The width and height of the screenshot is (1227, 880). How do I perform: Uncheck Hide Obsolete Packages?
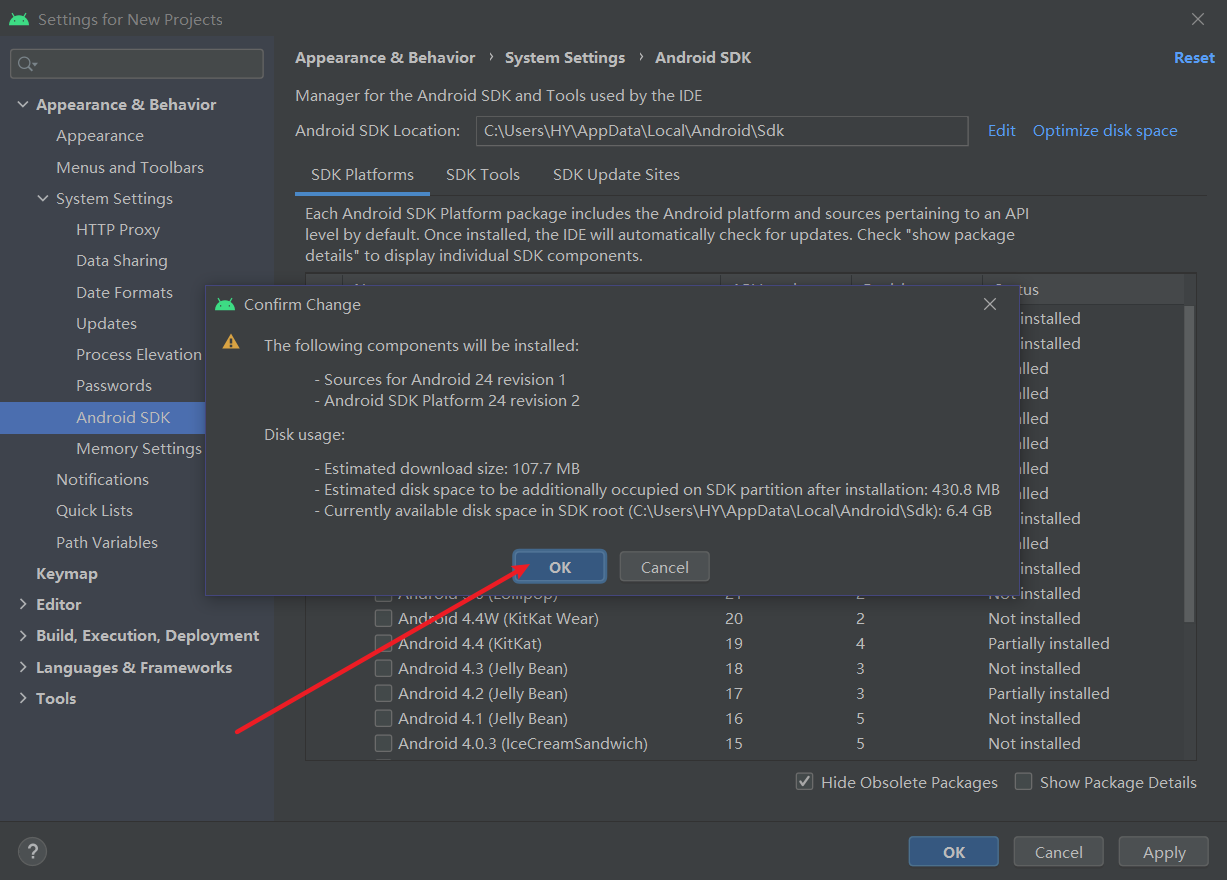click(804, 782)
